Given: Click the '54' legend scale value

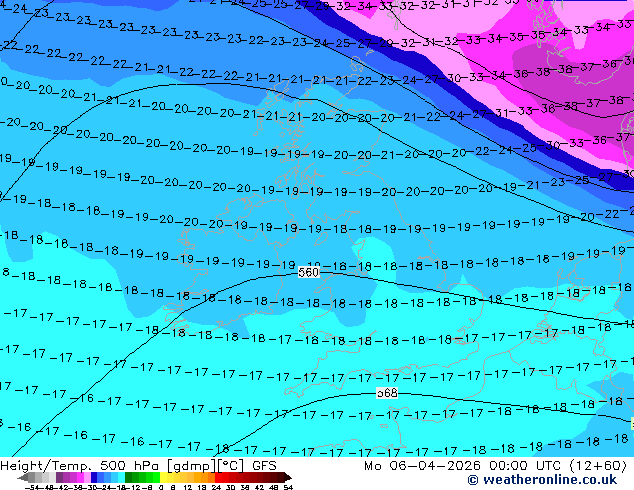Looking at the screenshot, I should tap(288, 487).
